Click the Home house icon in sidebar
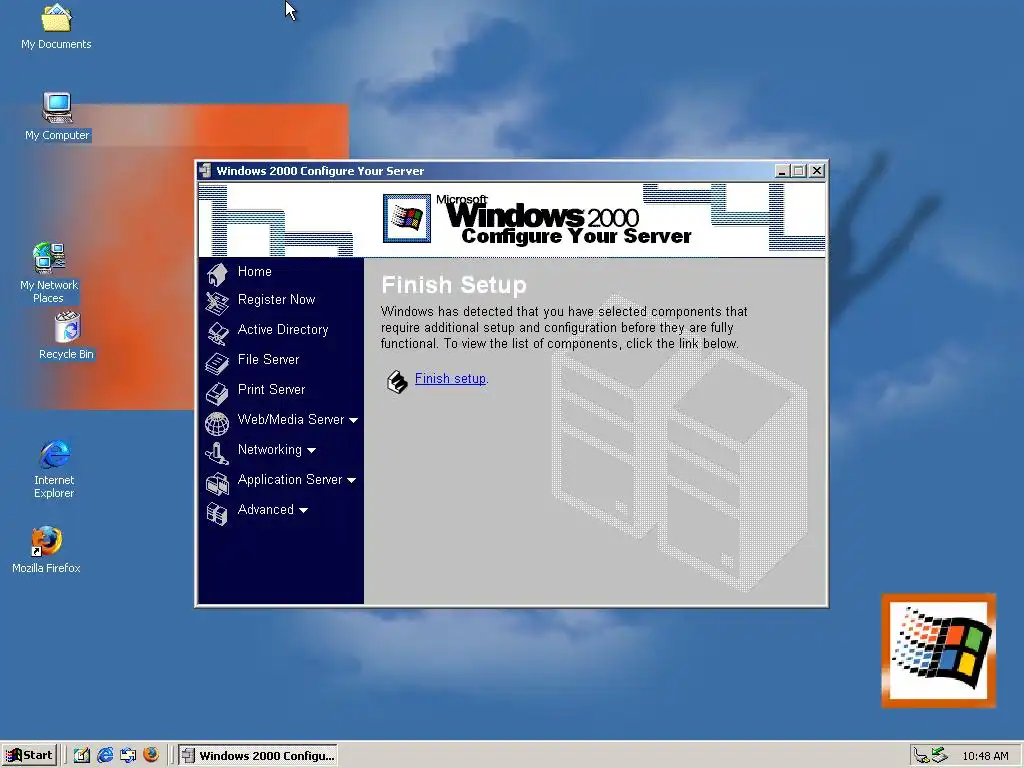Screen dimensions: 1024x768 pos(217,274)
